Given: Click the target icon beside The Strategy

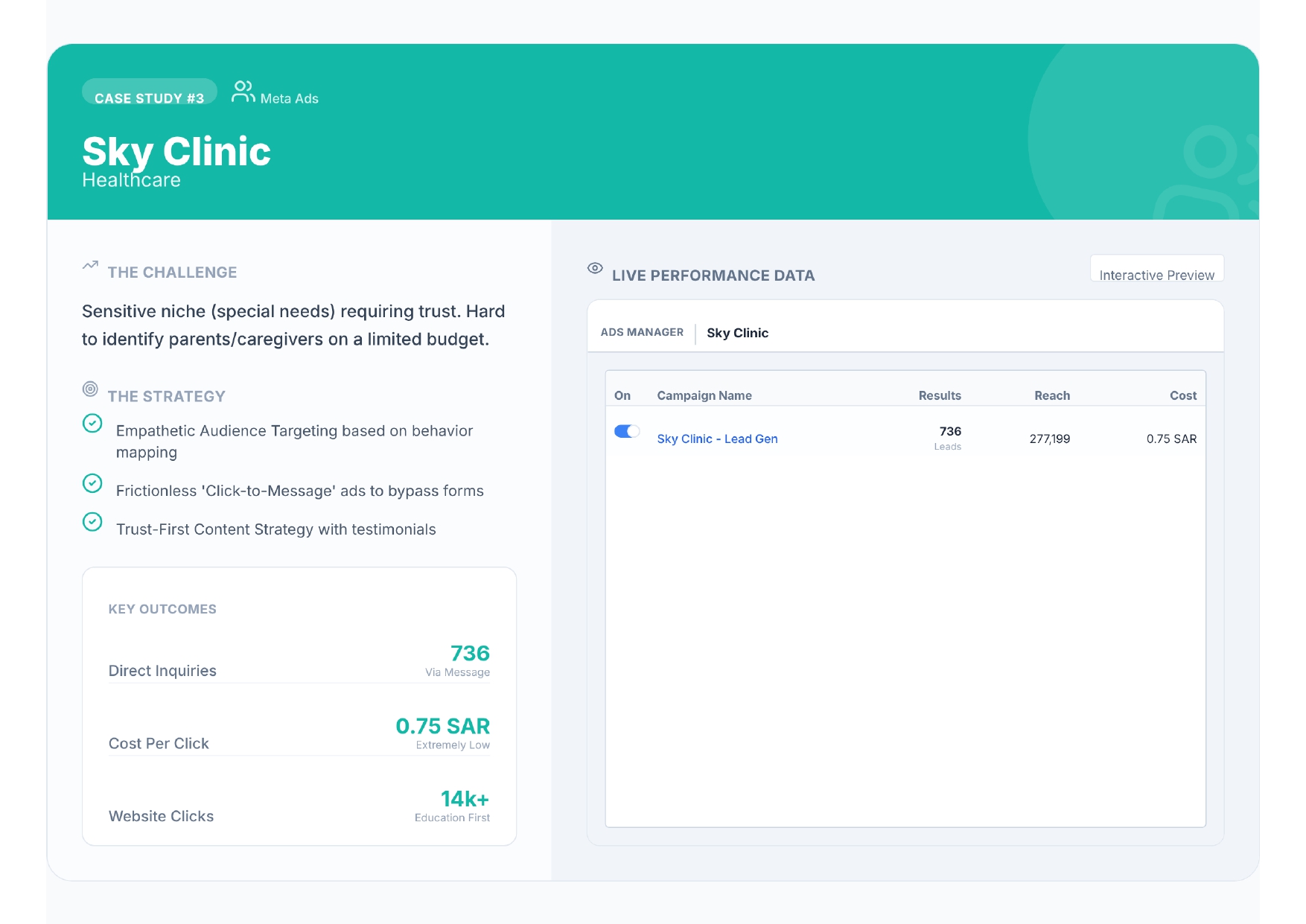Looking at the screenshot, I should point(90,389).
